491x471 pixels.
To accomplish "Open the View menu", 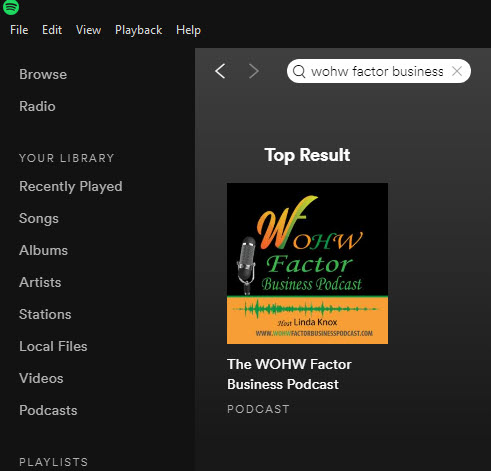I will (88, 30).
